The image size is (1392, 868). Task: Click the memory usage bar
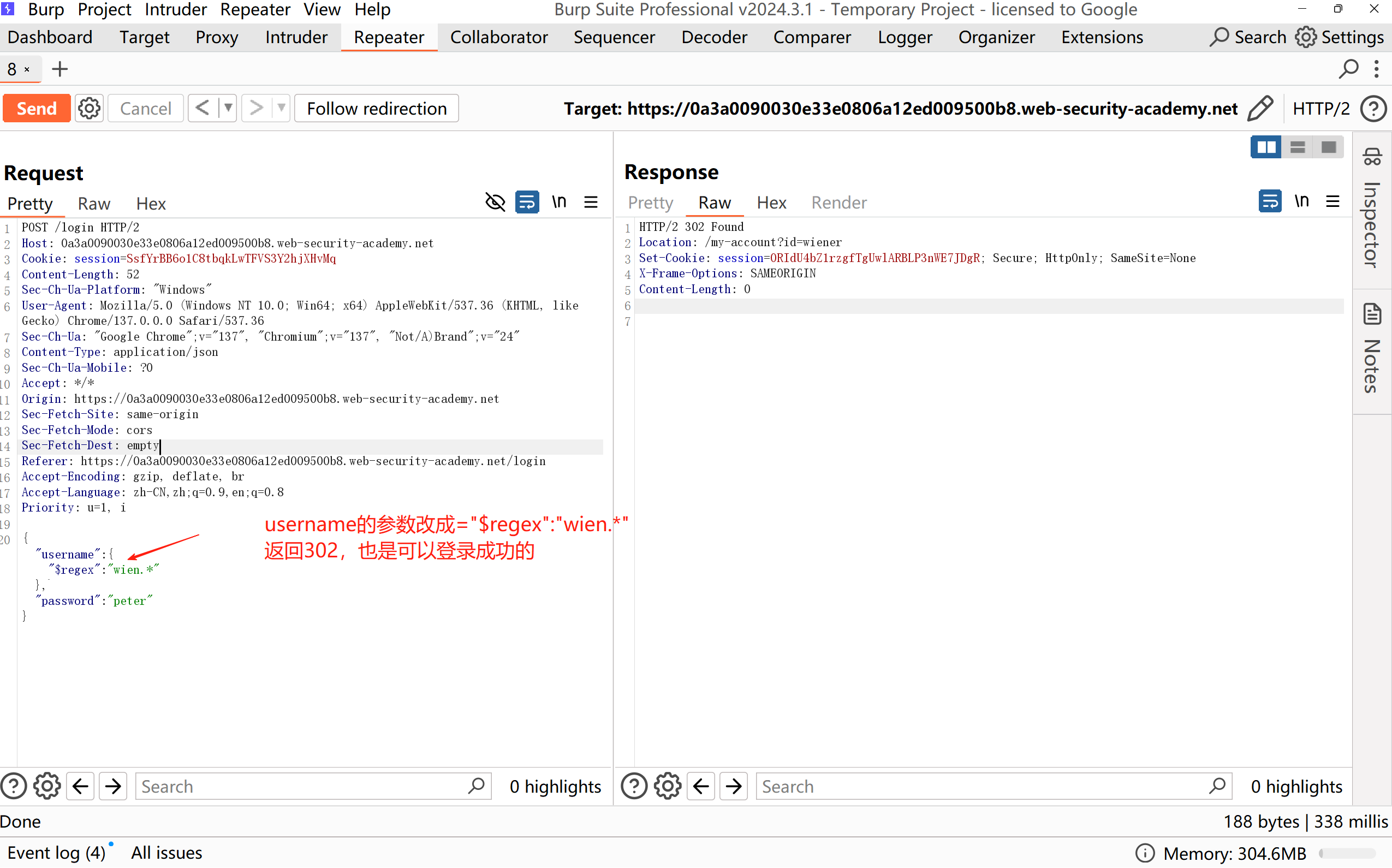(x=1347, y=853)
